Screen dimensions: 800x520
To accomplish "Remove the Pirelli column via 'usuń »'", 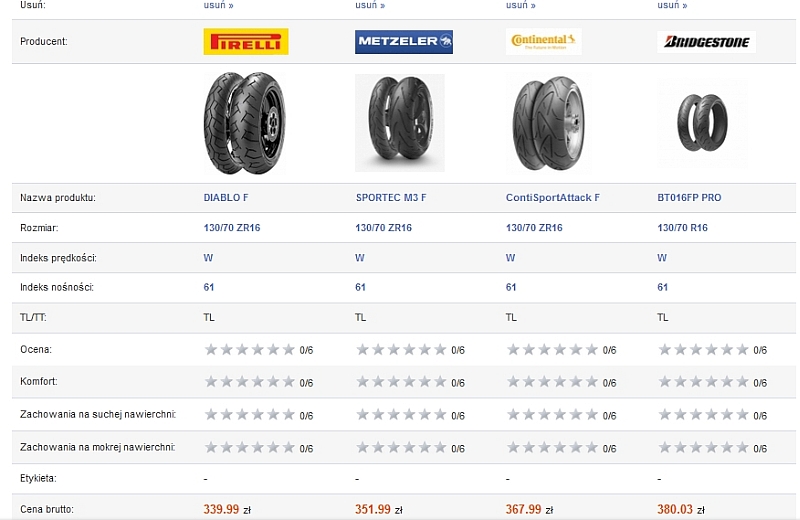I will (218, 5).
